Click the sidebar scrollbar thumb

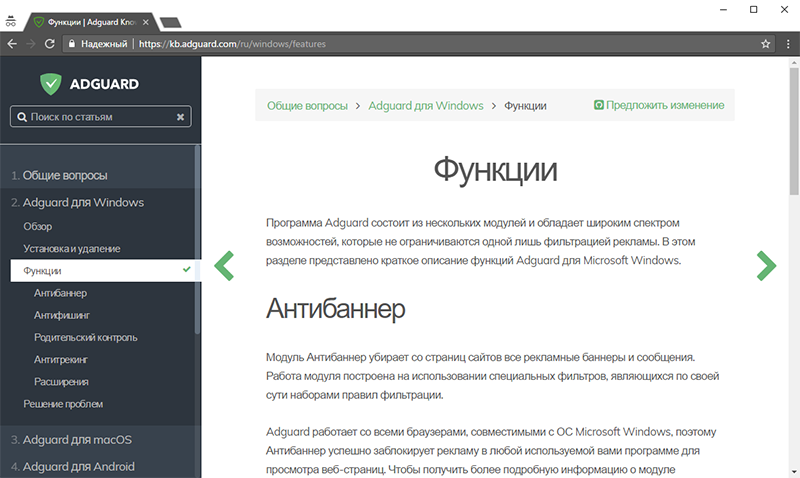click(x=197, y=240)
